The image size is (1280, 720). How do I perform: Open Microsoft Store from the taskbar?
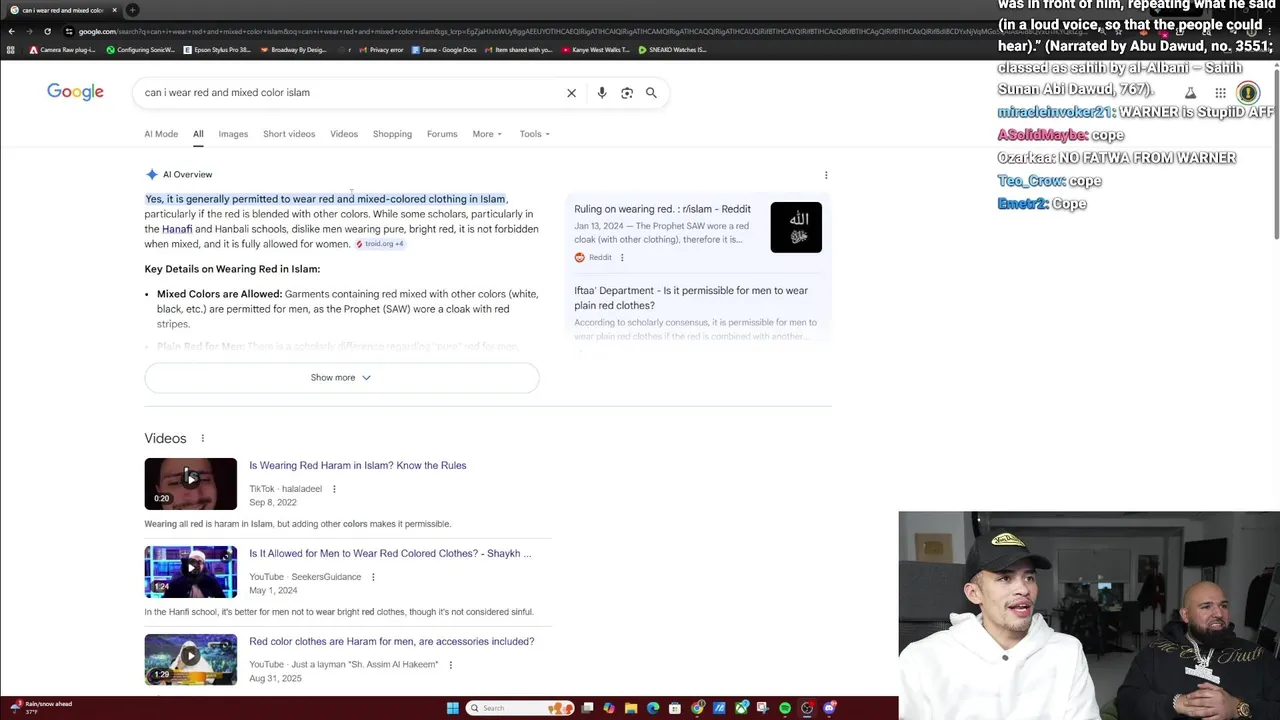click(675, 708)
